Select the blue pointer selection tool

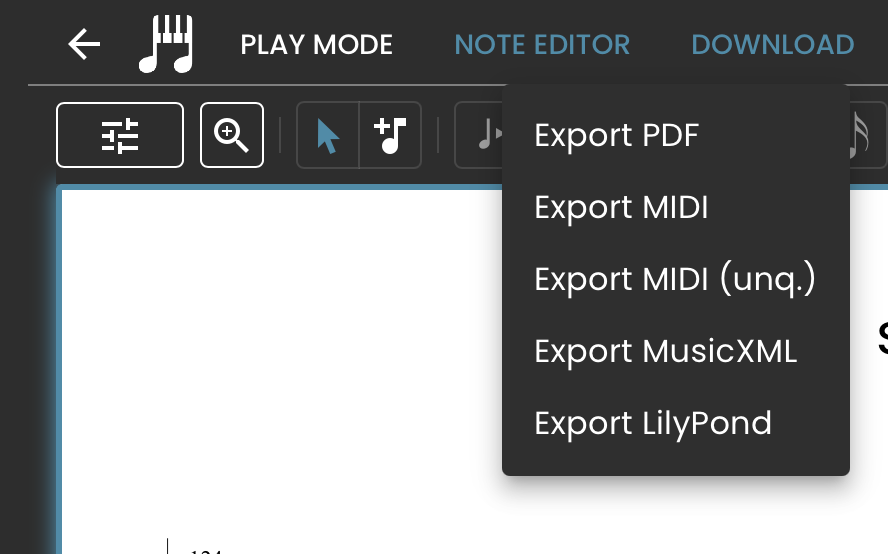pos(328,135)
